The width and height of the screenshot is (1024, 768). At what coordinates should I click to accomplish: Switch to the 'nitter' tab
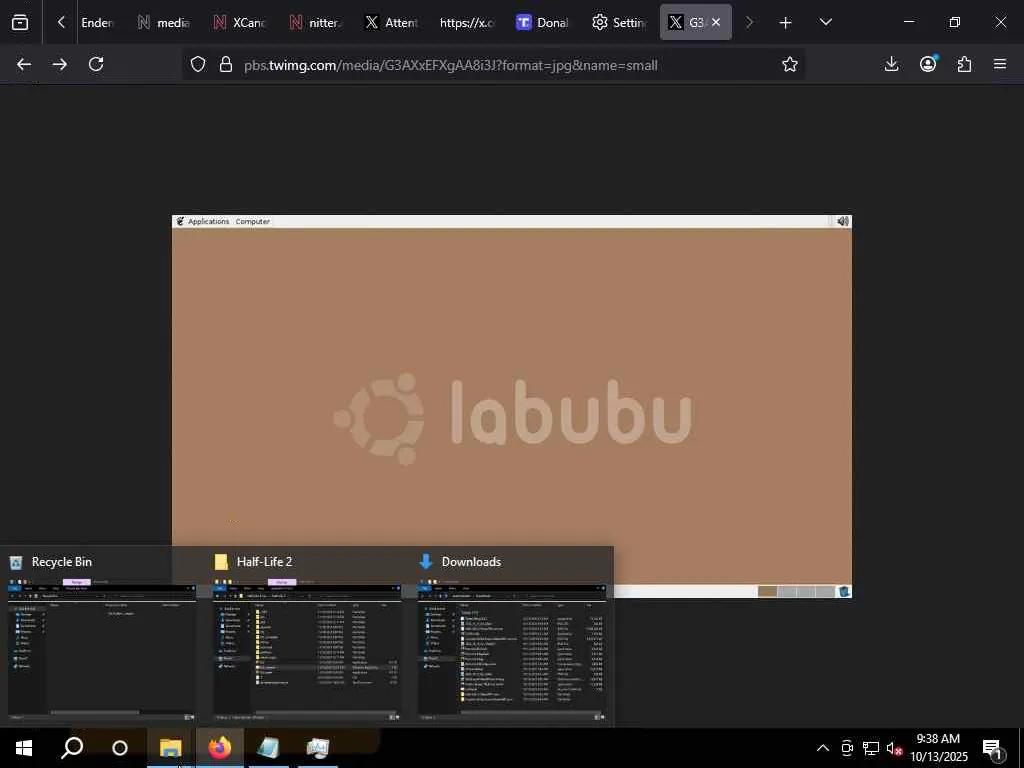click(315, 22)
